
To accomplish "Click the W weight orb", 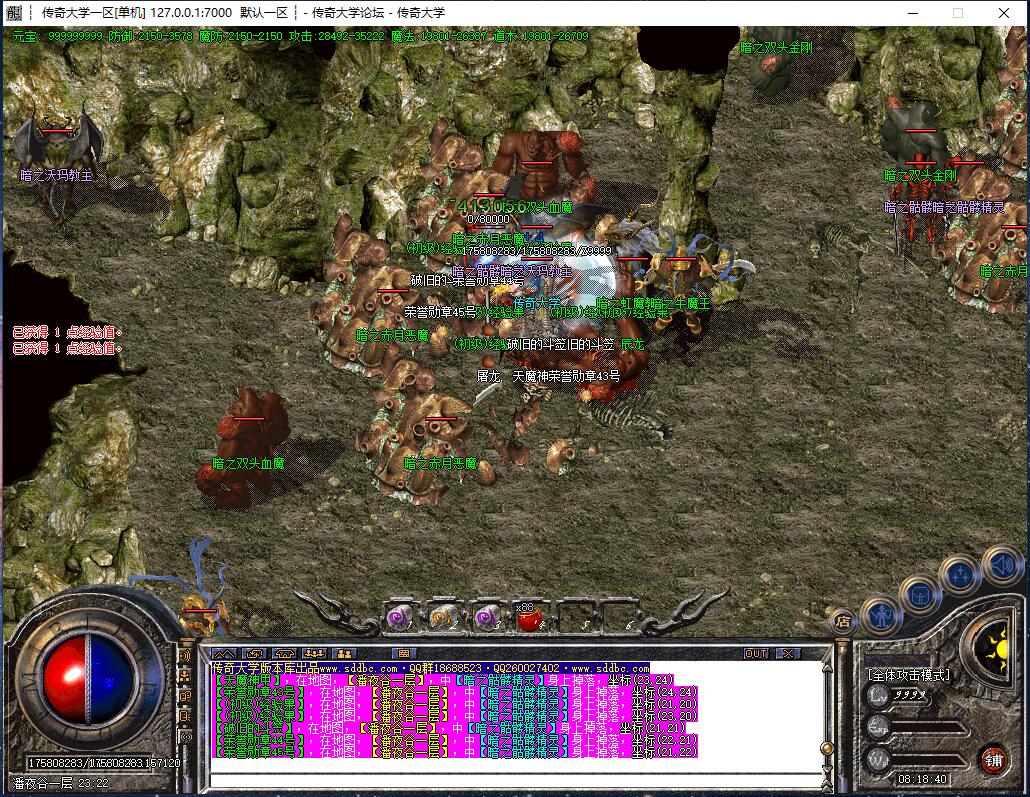I will [x=878, y=759].
